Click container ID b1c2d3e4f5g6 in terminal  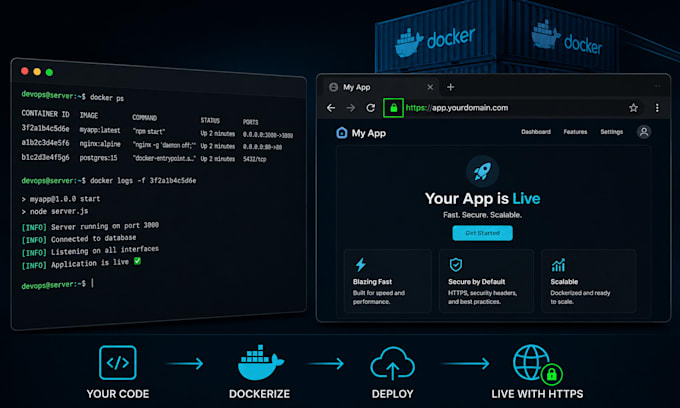[x=45, y=157]
